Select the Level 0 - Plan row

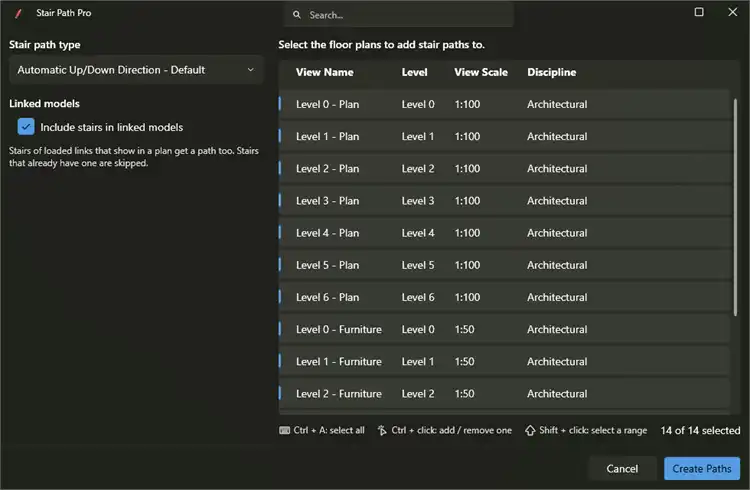pos(504,104)
